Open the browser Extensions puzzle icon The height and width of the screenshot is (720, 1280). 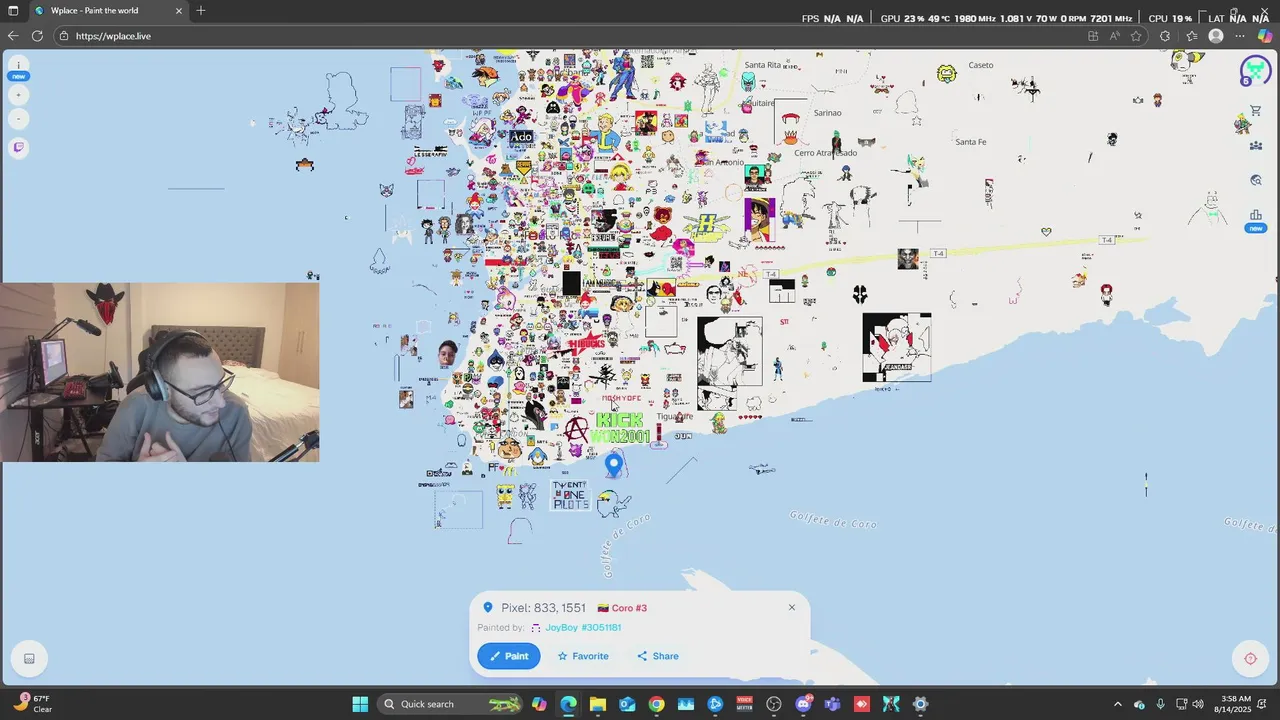click(1165, 36)
